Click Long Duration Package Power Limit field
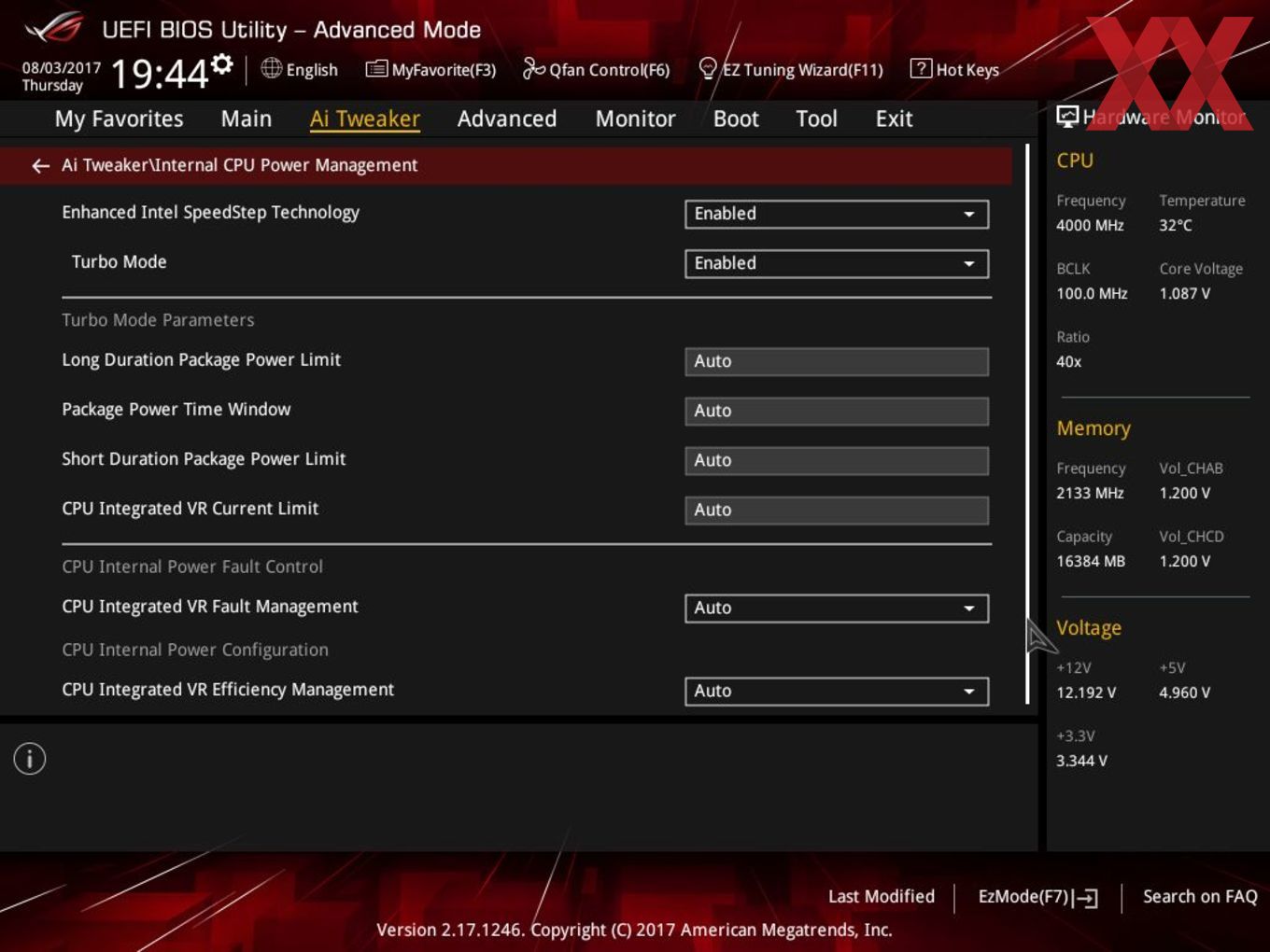This screenshot has width=1270, height=952. click(837, 361)
